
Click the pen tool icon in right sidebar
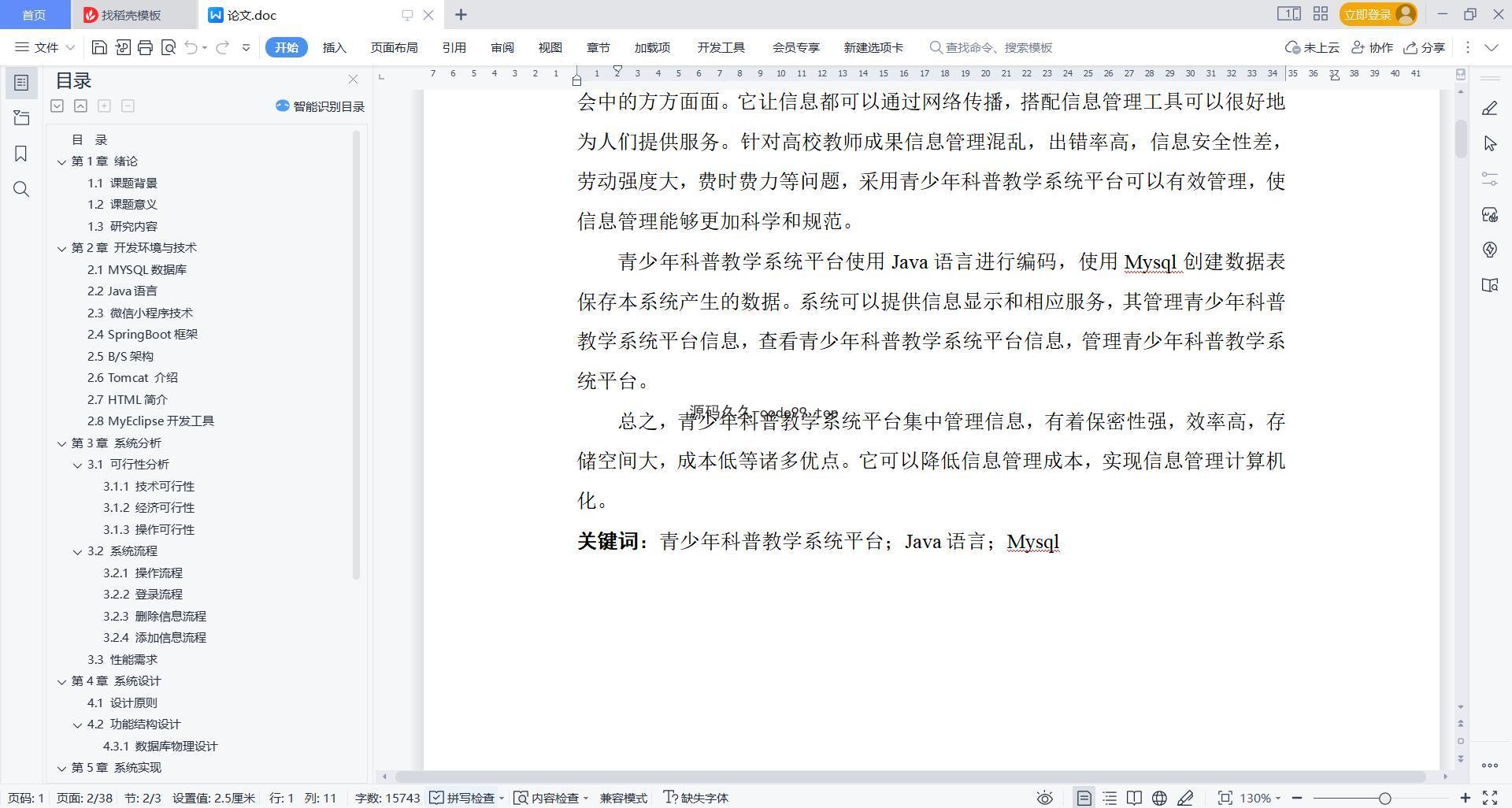pos(1489,108)
